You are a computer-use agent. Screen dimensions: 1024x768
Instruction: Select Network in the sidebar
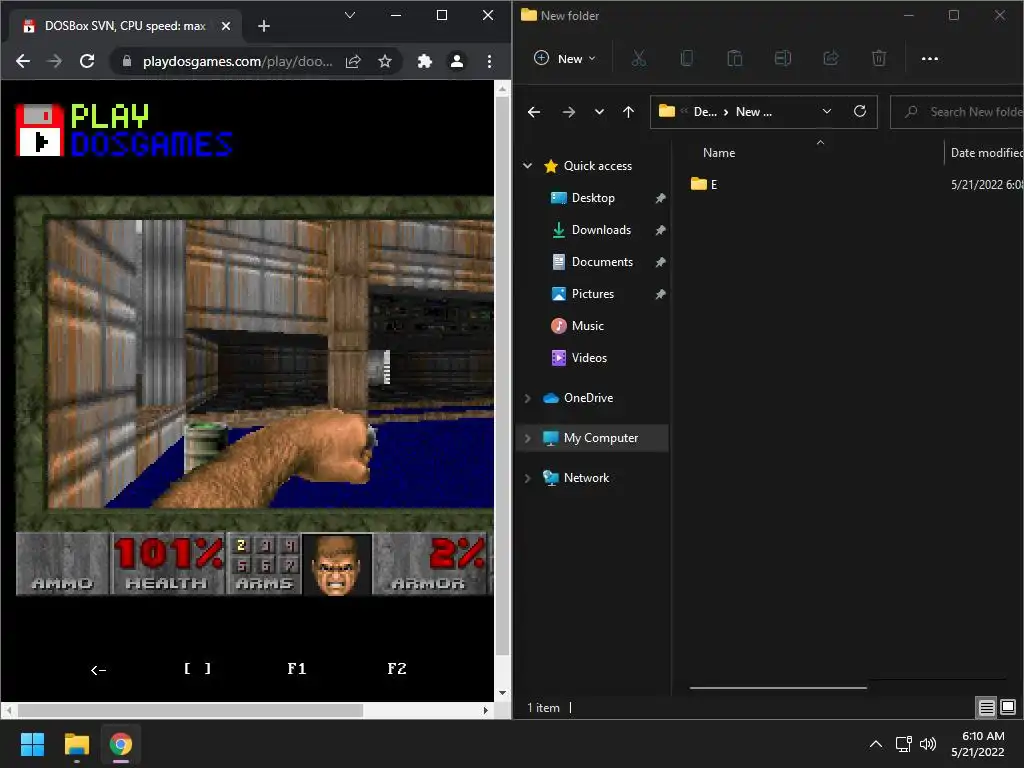pos(586,478)
